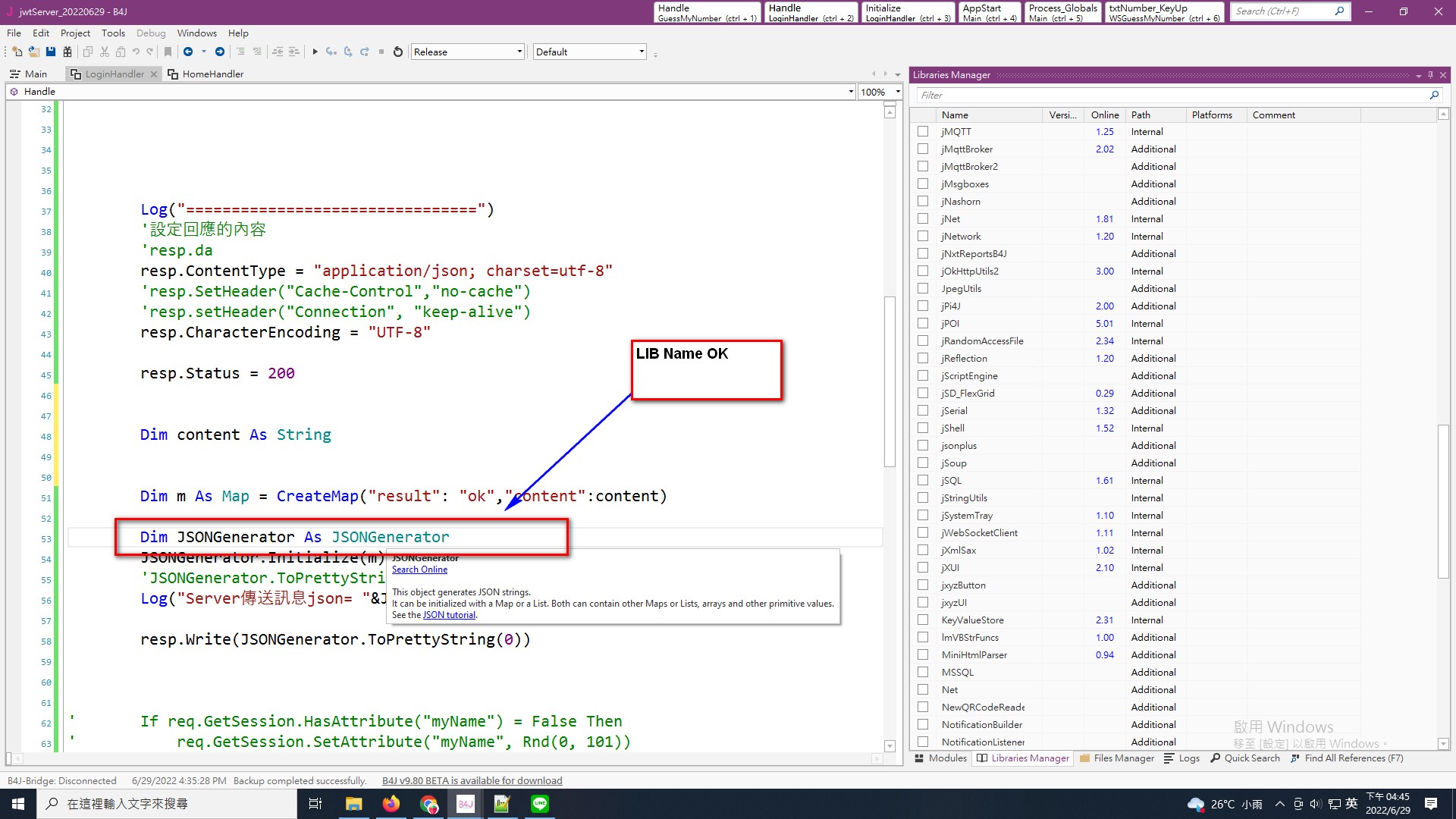
Task: Tick the jSQL library checkbox
Action: click(923, 480)
